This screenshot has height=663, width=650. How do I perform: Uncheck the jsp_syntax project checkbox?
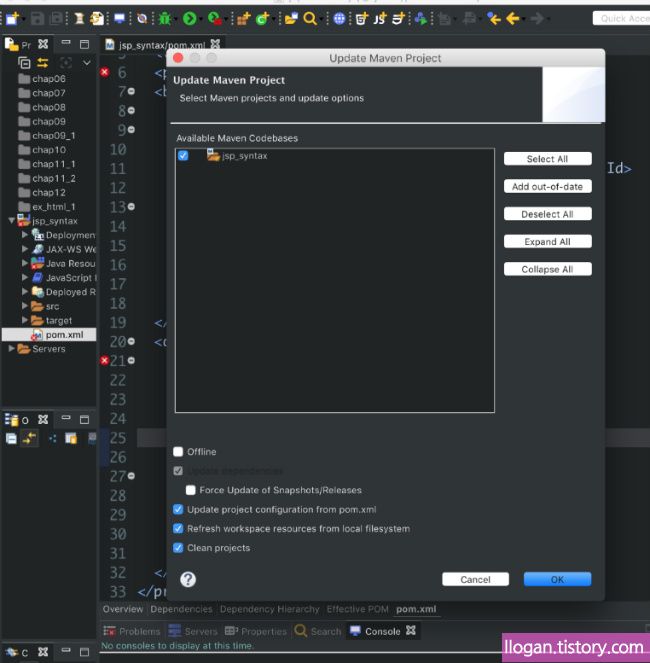click(183, 156)
